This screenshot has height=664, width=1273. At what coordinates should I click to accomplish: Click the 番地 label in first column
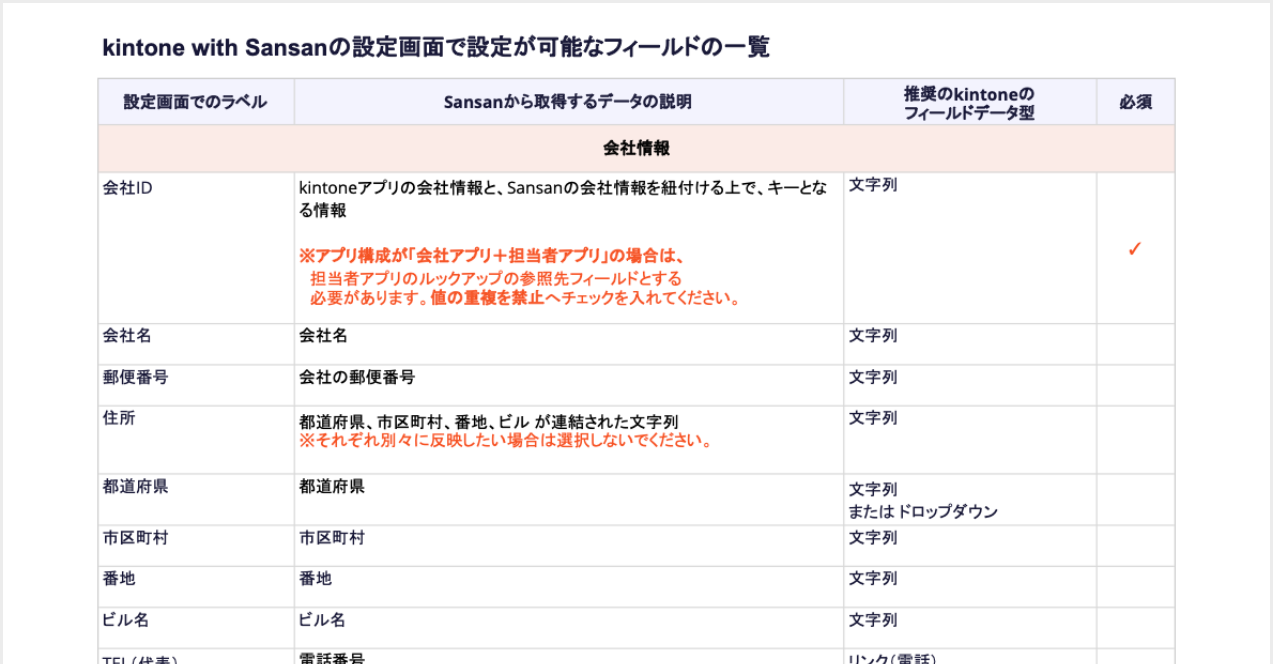click(x=119, y=578)
